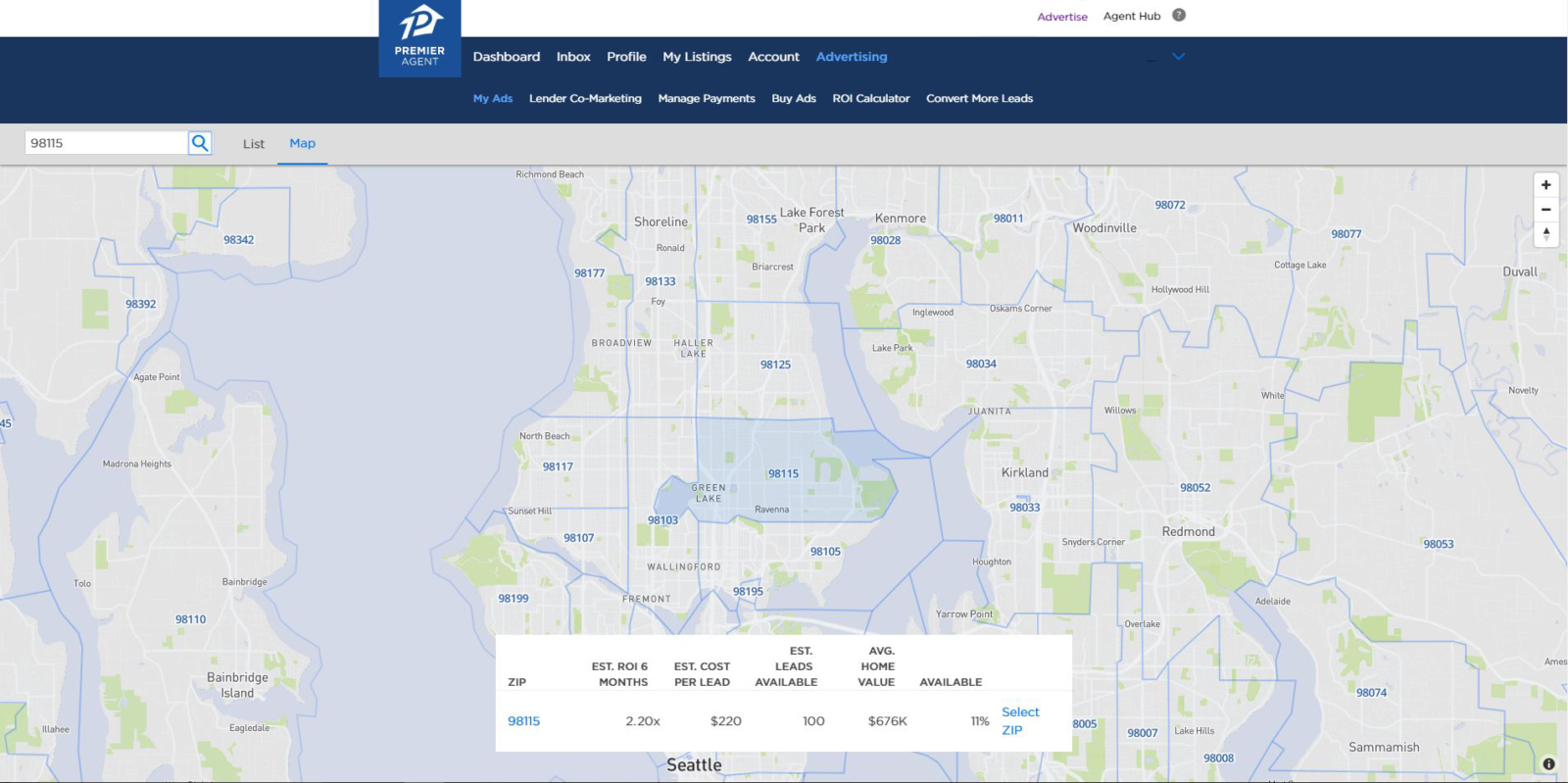1568x783 pixels.
Task: Select ZIP 98199 on the map
Action: [x=513, y=599]
